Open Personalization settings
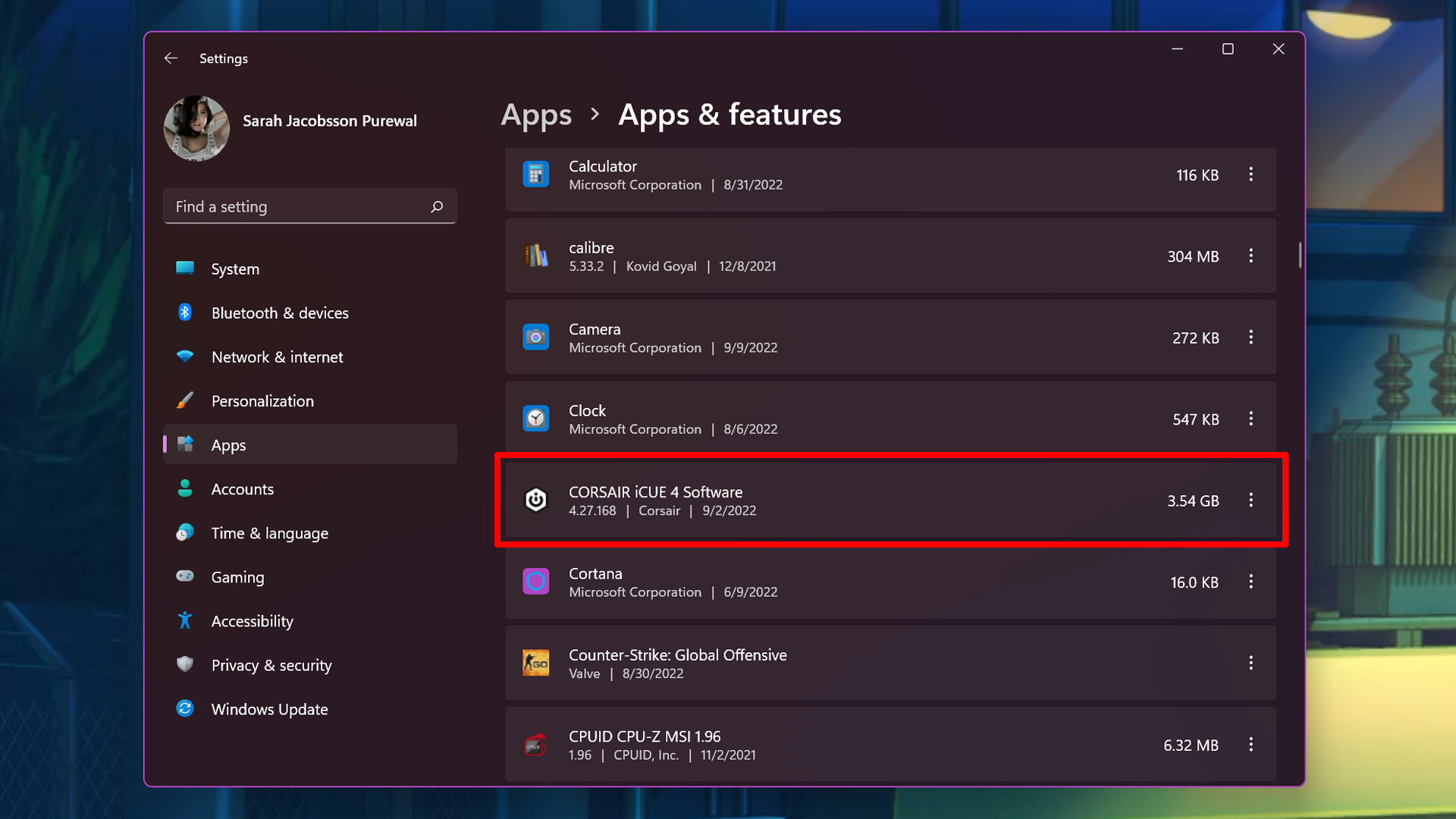The height and width of the screenshot is (819, 1456). coord(309,400)
